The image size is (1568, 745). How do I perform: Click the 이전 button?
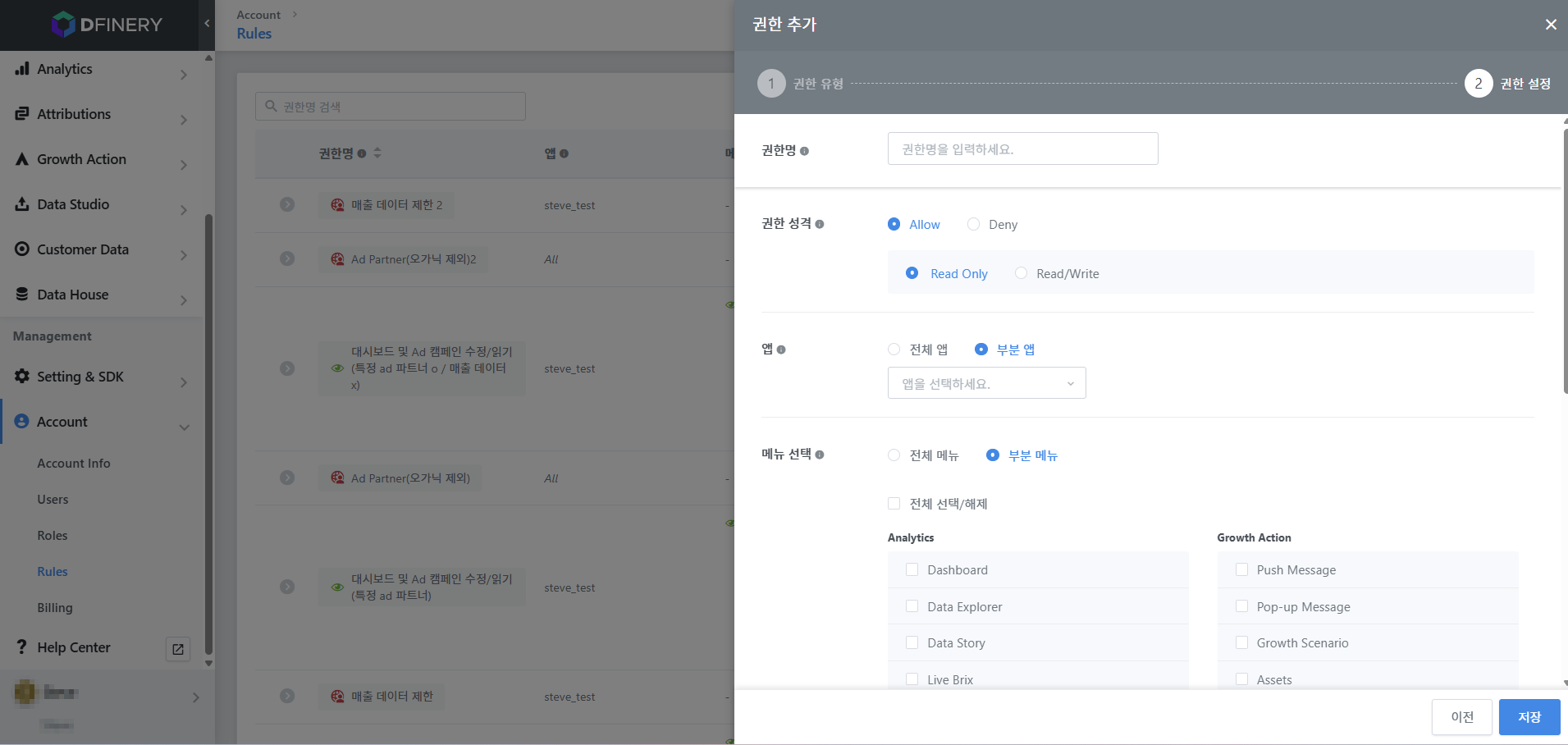1462,717
